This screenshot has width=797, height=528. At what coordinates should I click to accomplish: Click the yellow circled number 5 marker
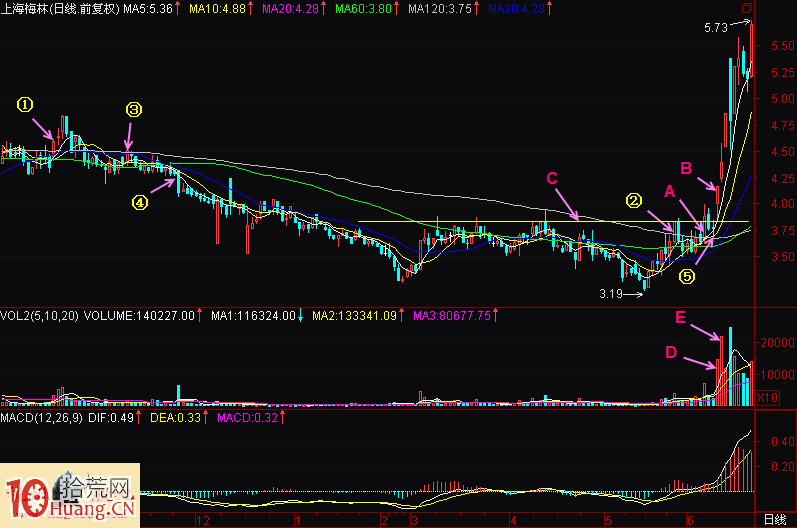point(687,276)
